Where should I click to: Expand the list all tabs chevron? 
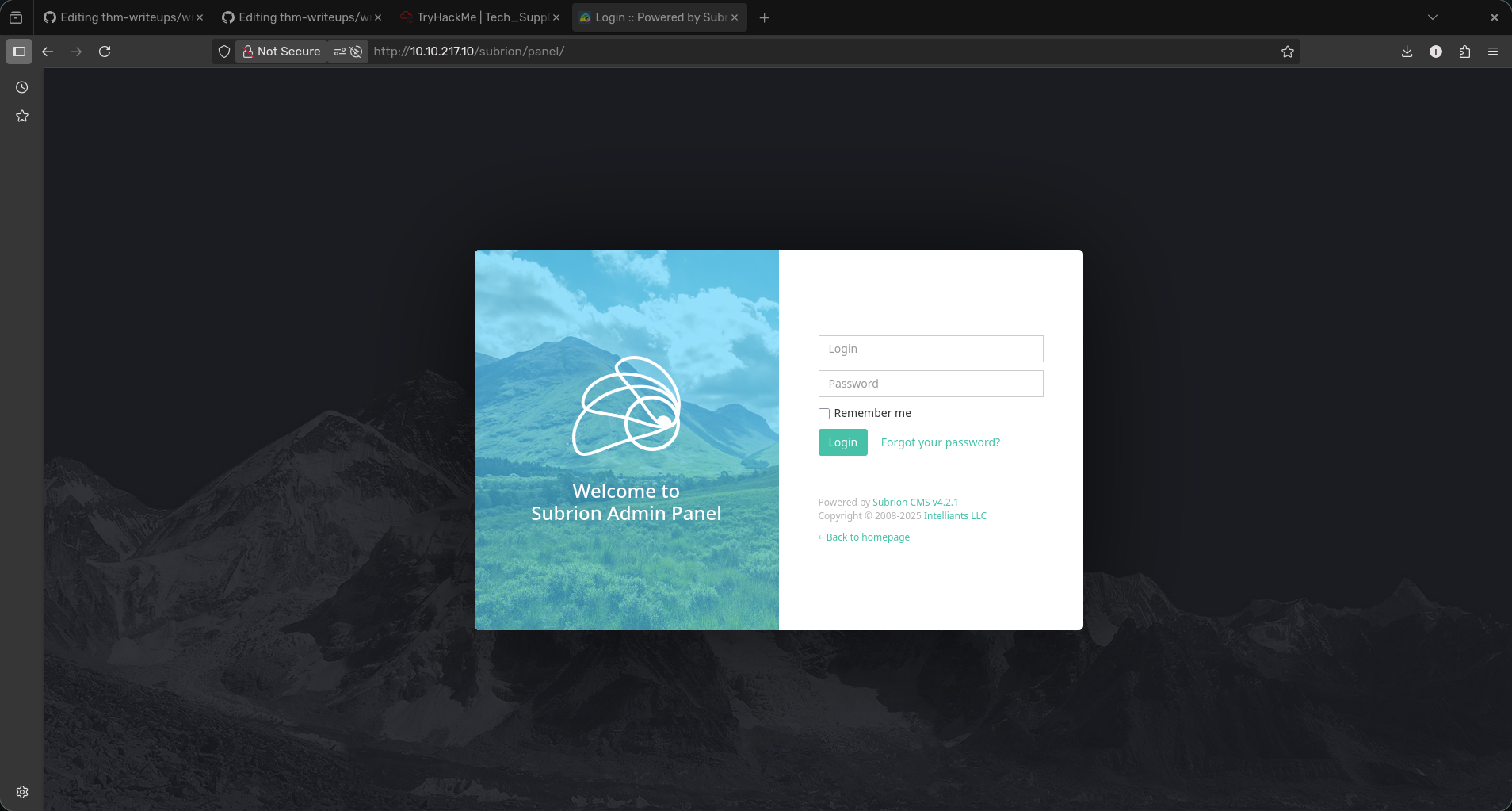click(1433, 17)
